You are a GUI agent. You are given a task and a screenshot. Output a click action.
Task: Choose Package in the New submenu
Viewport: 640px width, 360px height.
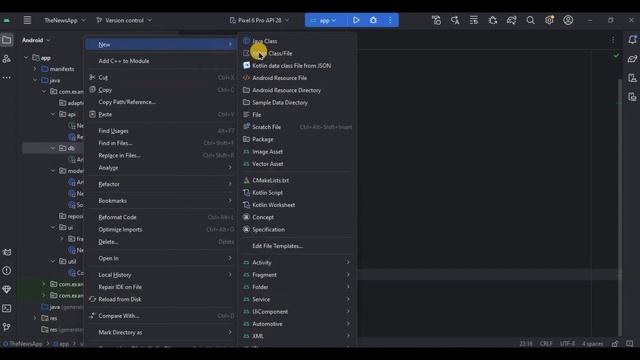[297, 139]
